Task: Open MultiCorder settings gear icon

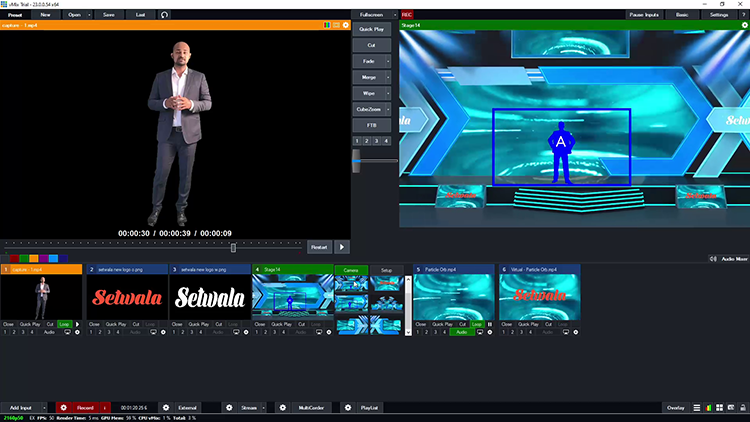Action: coord(283,408)
